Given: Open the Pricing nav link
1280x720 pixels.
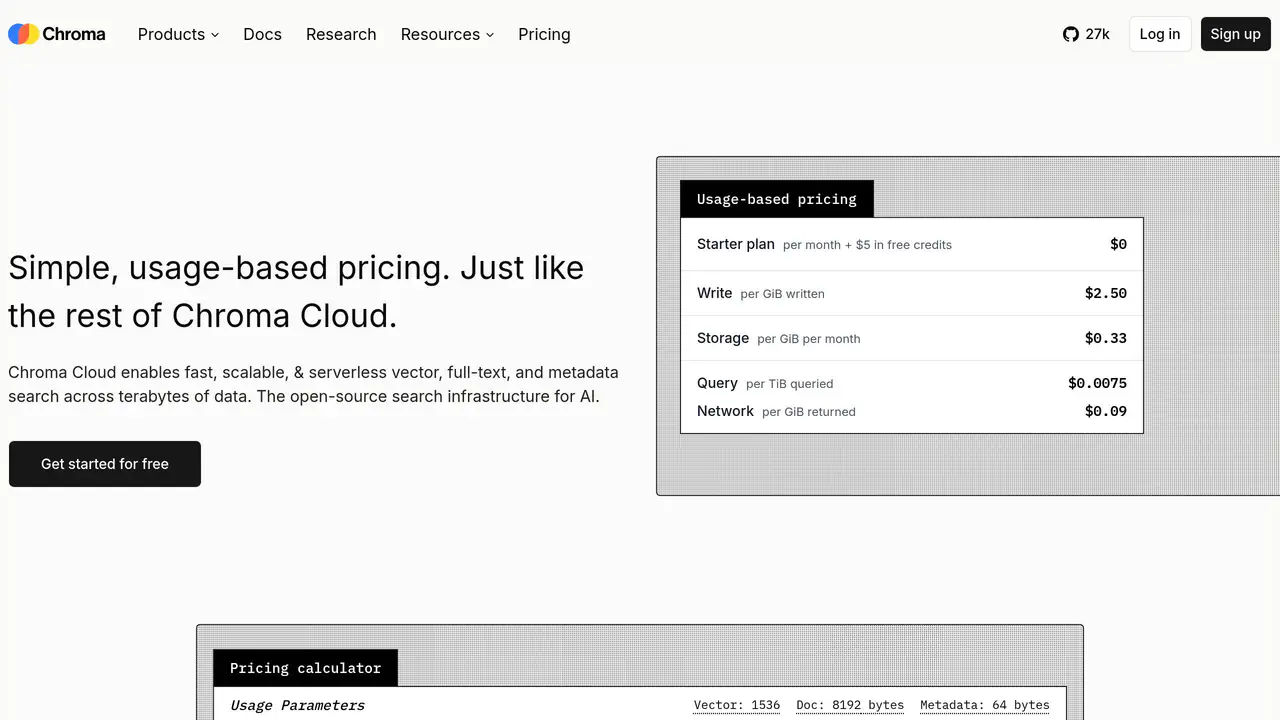Looking at the screenshot, I should [544, 34].
